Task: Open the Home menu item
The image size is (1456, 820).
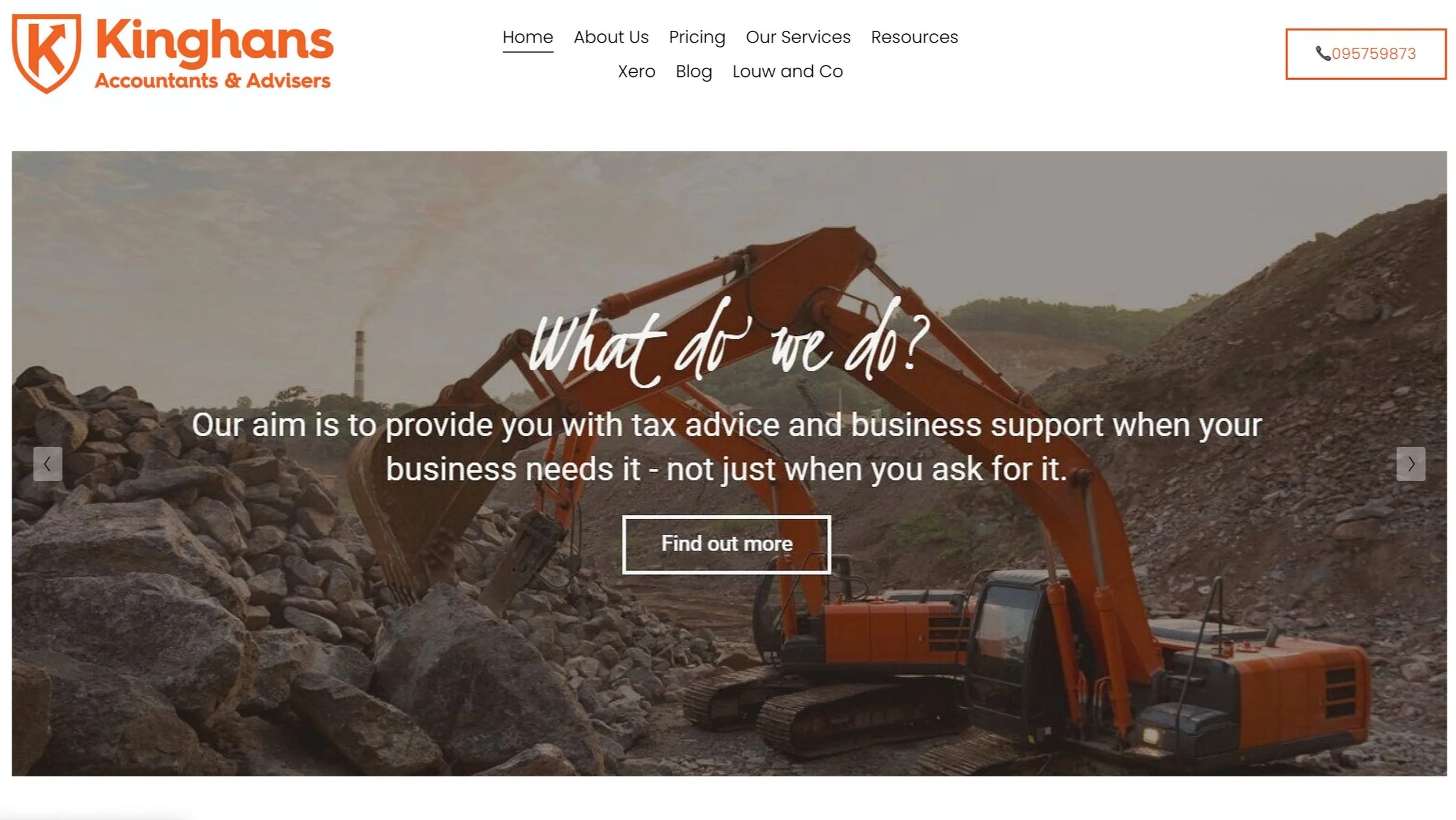Action: [x=527, y=38]
